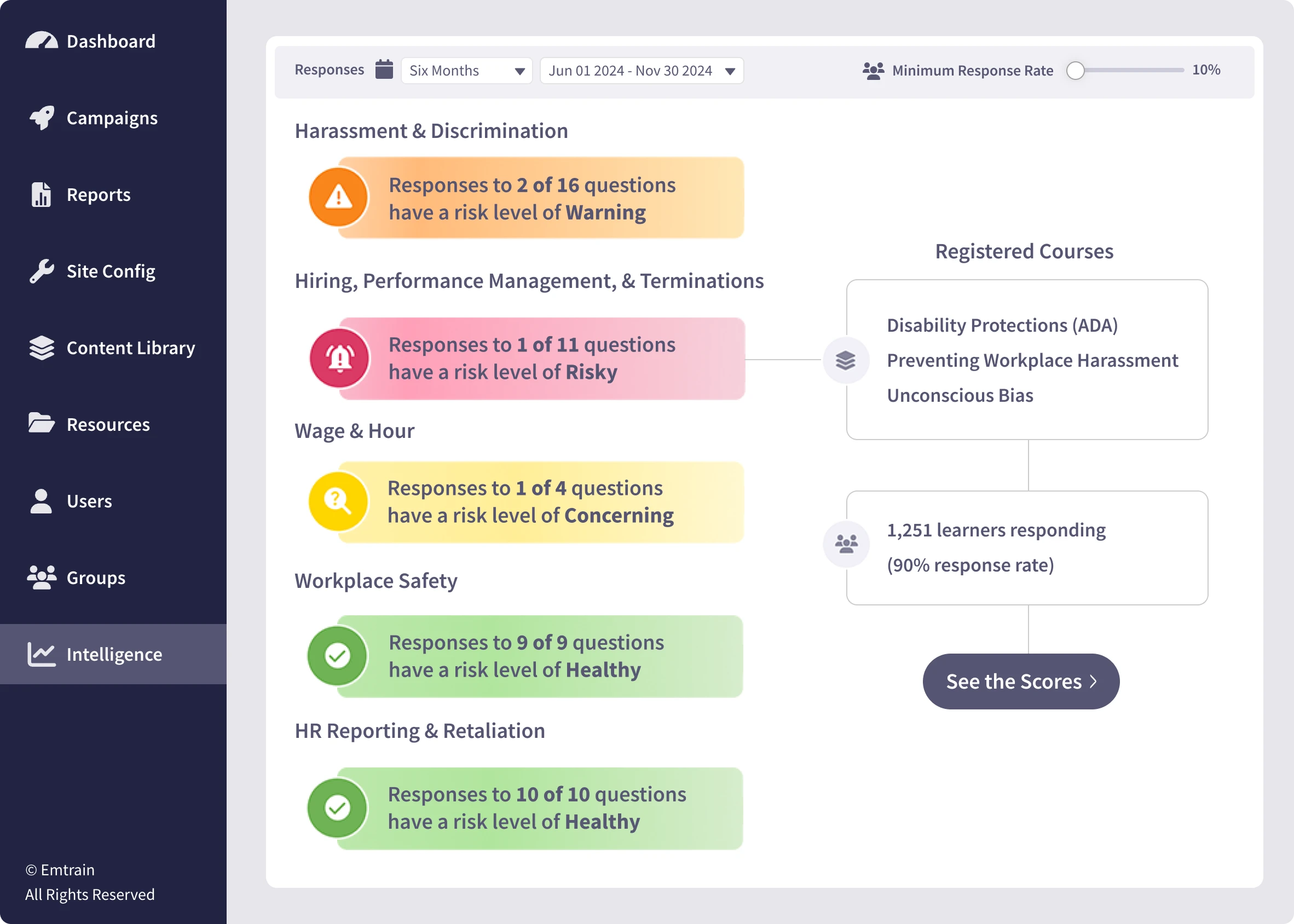
Task: Click the learners group icon
Action: tap(846, 544)
